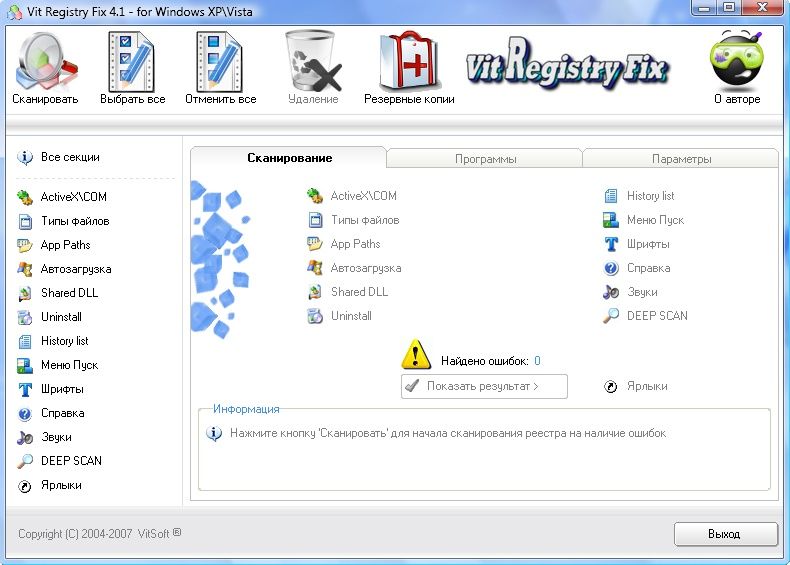Click the Найдено ошибок label
Screen dimensions: 790x565
click(485, 361)
